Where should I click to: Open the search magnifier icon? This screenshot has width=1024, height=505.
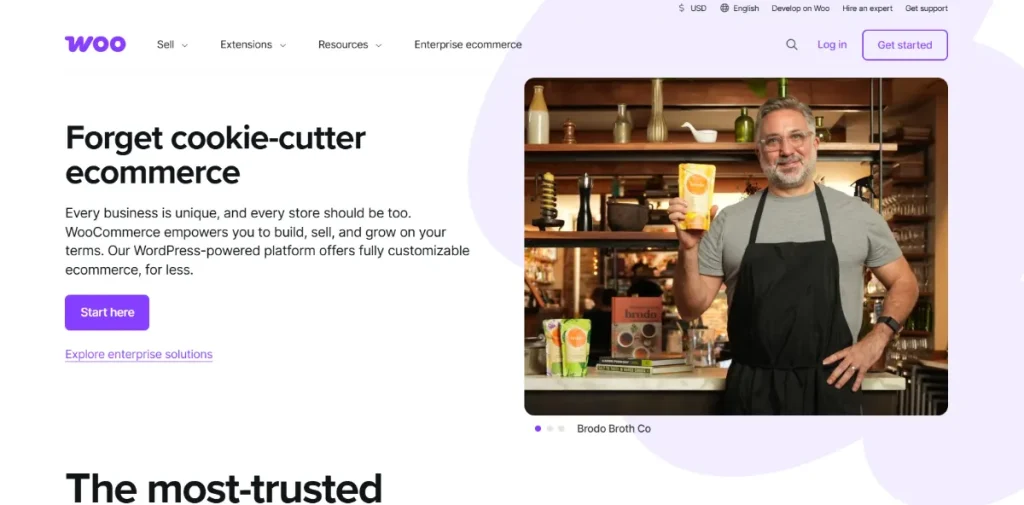(x=792, y=44)
